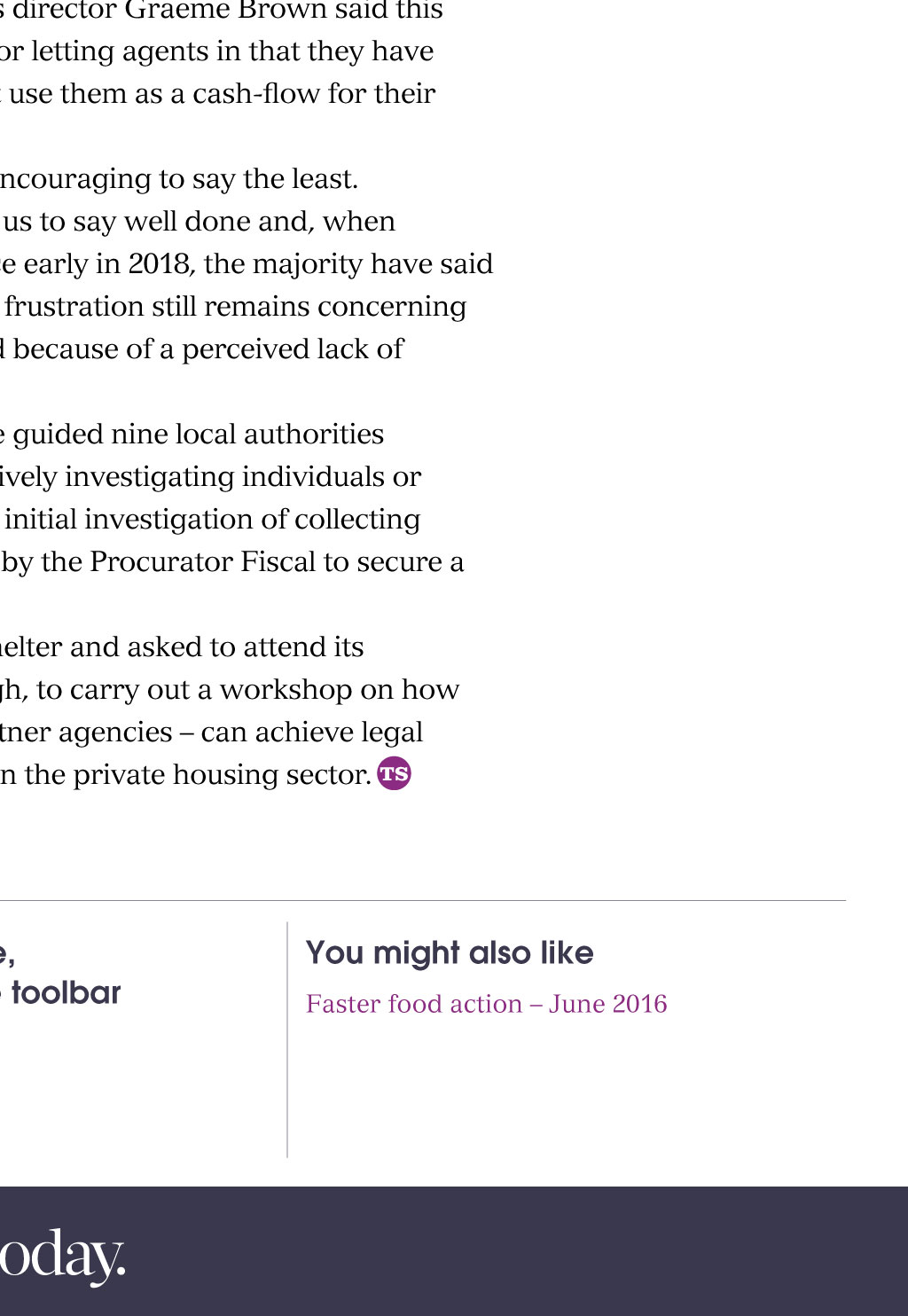Click the purple TS end-of-article icon
Image resolution: width=908 pixels, height=1316 pixels.
click(394, 773)
